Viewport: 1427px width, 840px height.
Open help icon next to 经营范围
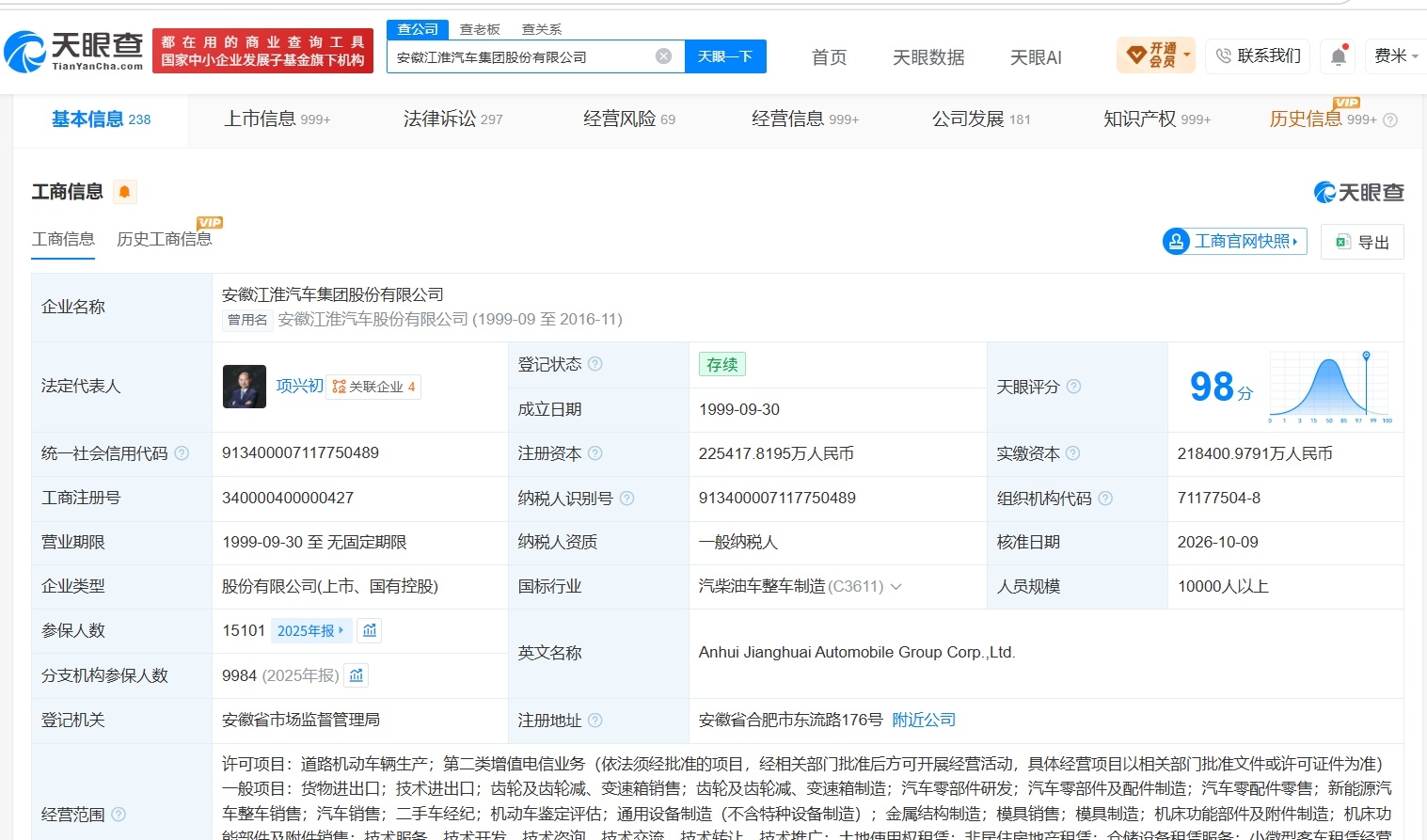point(118,815)
